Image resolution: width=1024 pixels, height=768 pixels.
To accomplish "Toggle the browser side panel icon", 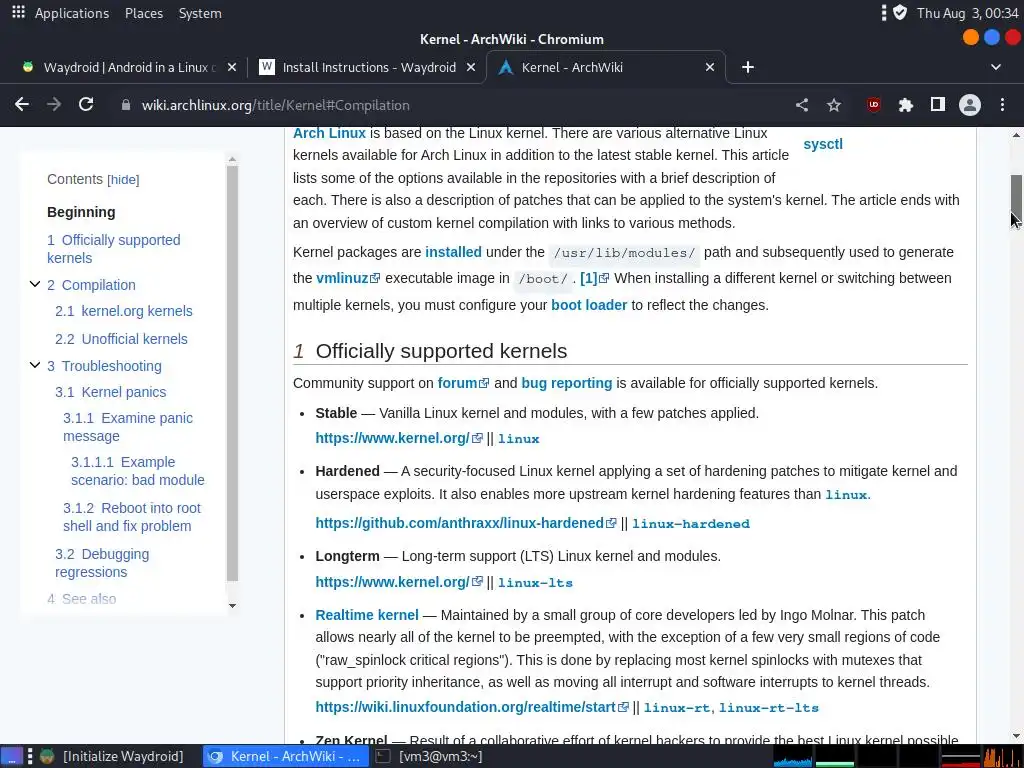I will pyautogui.click(x=938, y=104).
